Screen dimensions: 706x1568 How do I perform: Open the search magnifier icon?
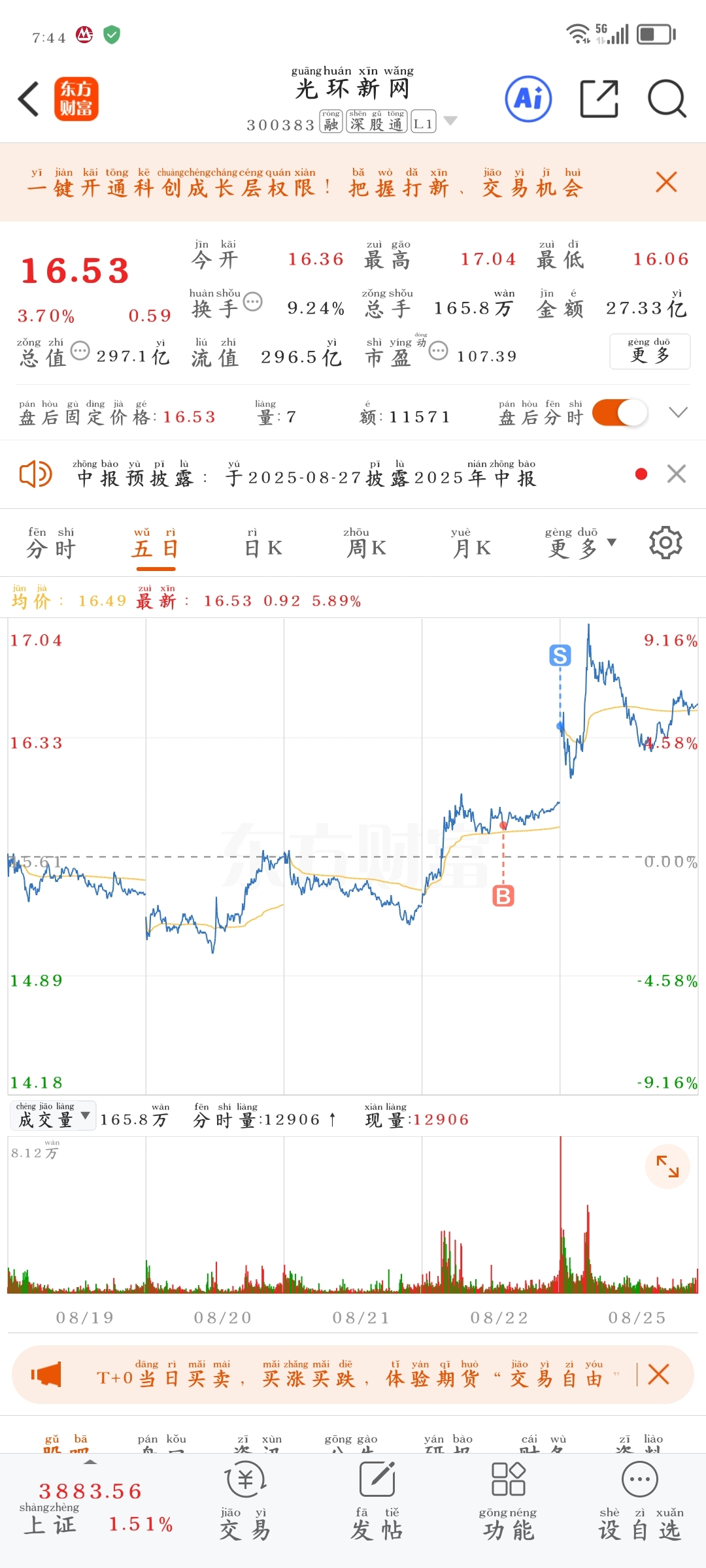click(667, 99)
